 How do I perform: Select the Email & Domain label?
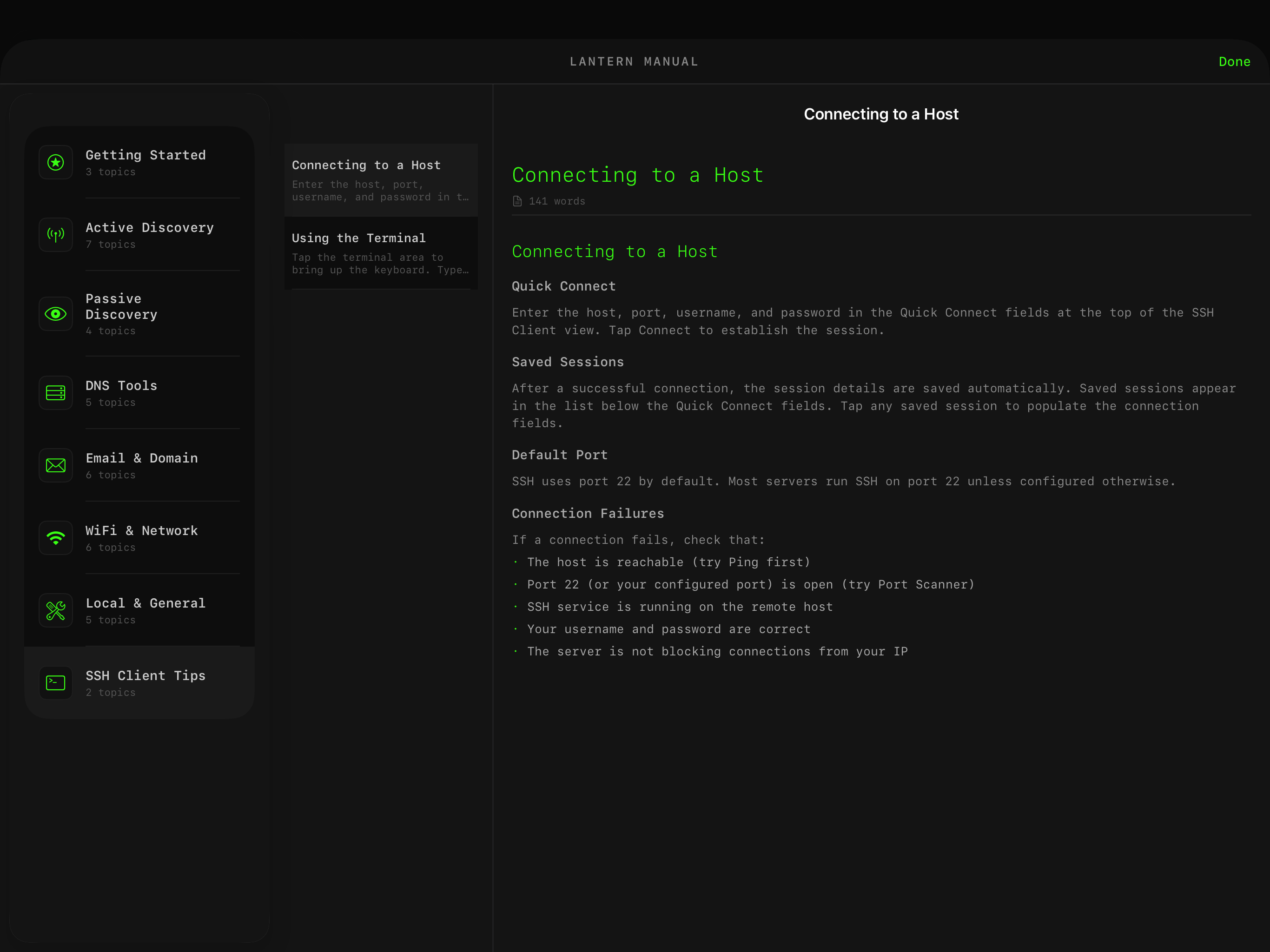(x=142, y=458)
